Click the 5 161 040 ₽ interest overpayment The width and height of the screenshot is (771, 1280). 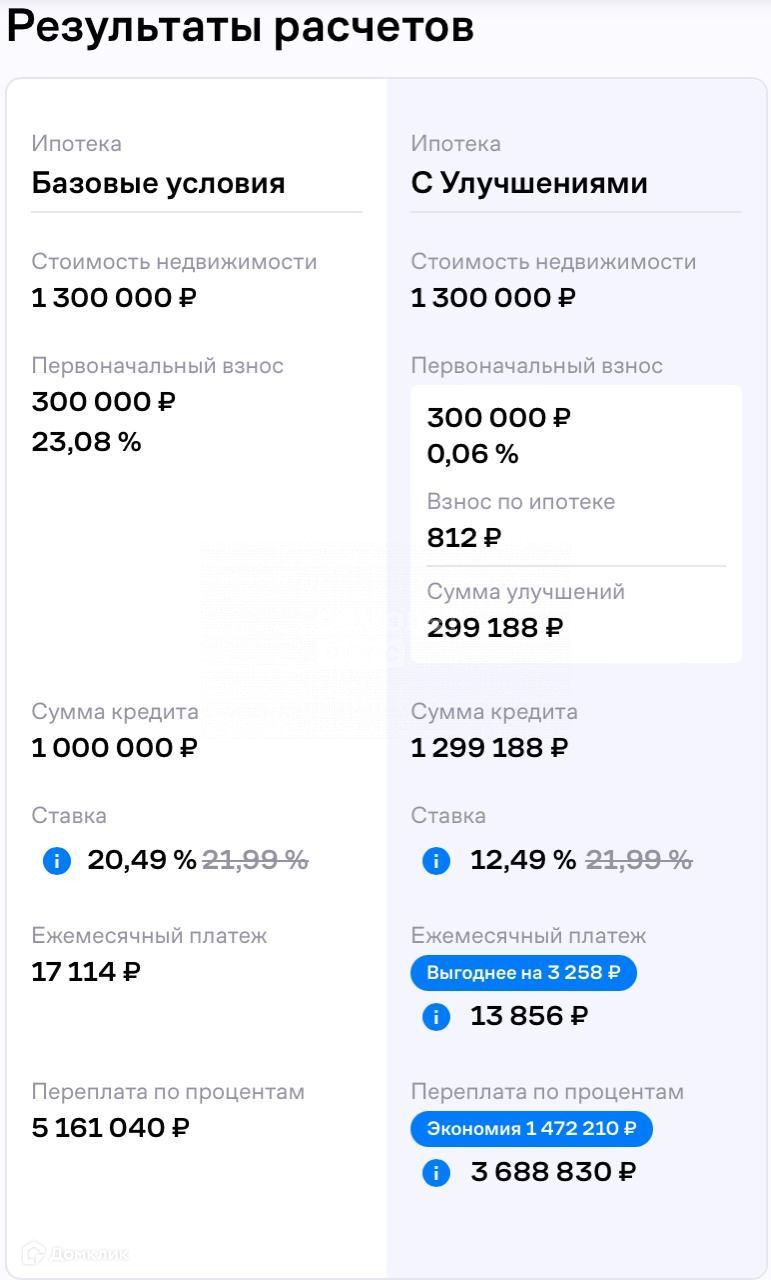tap(110, 1128)
